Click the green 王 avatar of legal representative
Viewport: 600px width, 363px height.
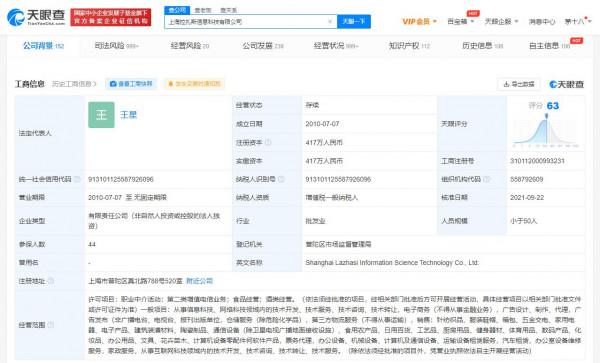point(101,115)
